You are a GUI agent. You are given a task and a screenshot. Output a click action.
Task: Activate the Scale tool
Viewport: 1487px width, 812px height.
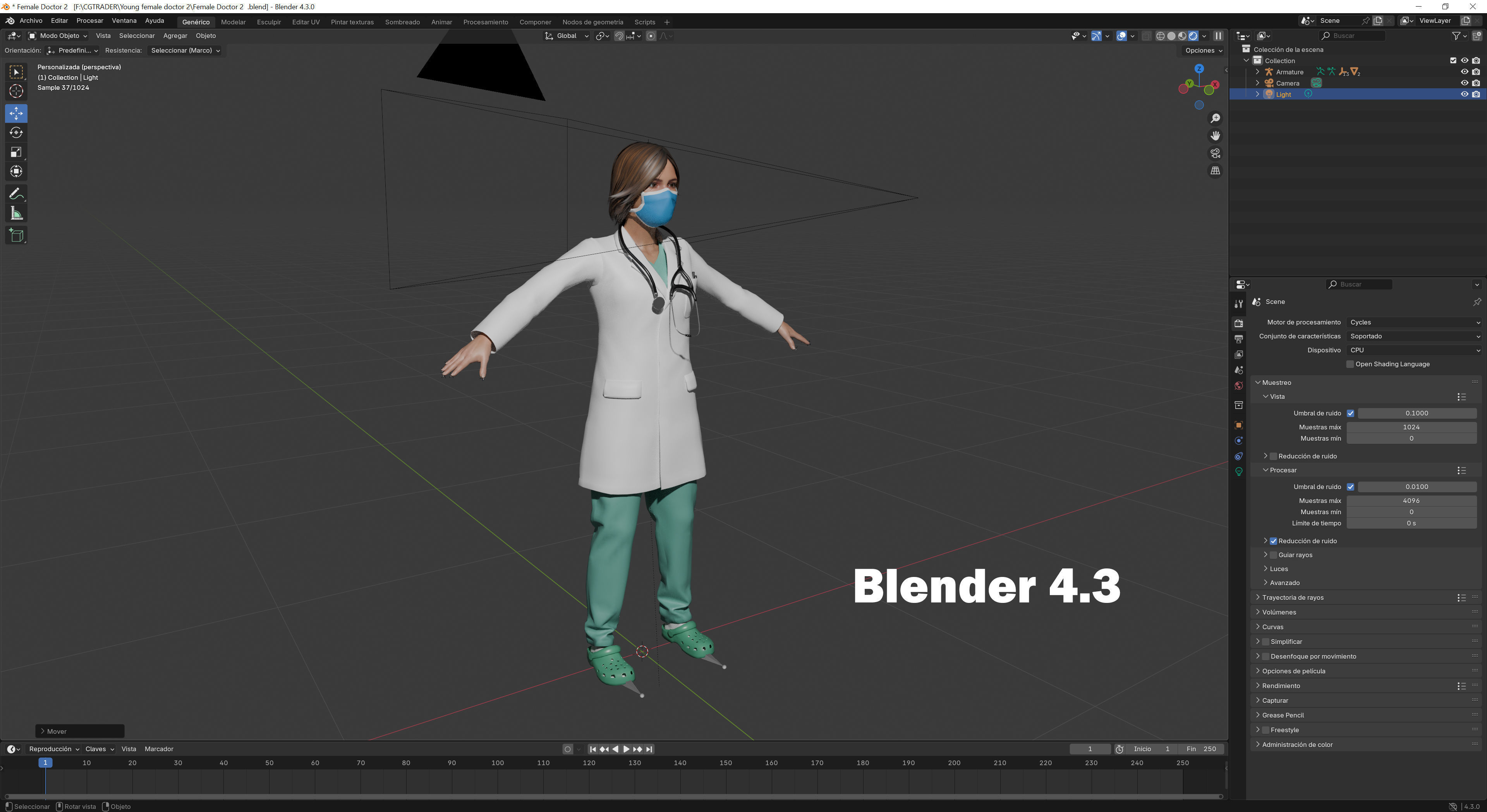click(x=16, y=152)
